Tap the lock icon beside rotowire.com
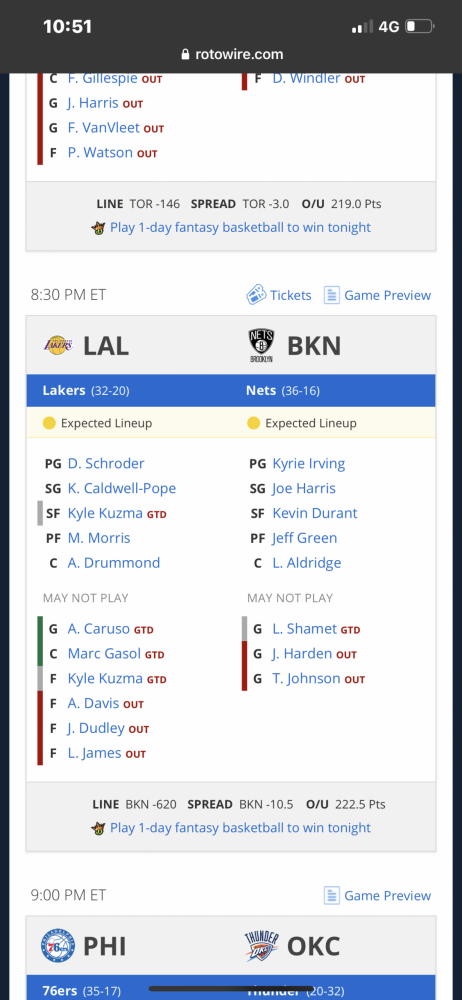The image size is (462, 1000). [x=186, y=55]
